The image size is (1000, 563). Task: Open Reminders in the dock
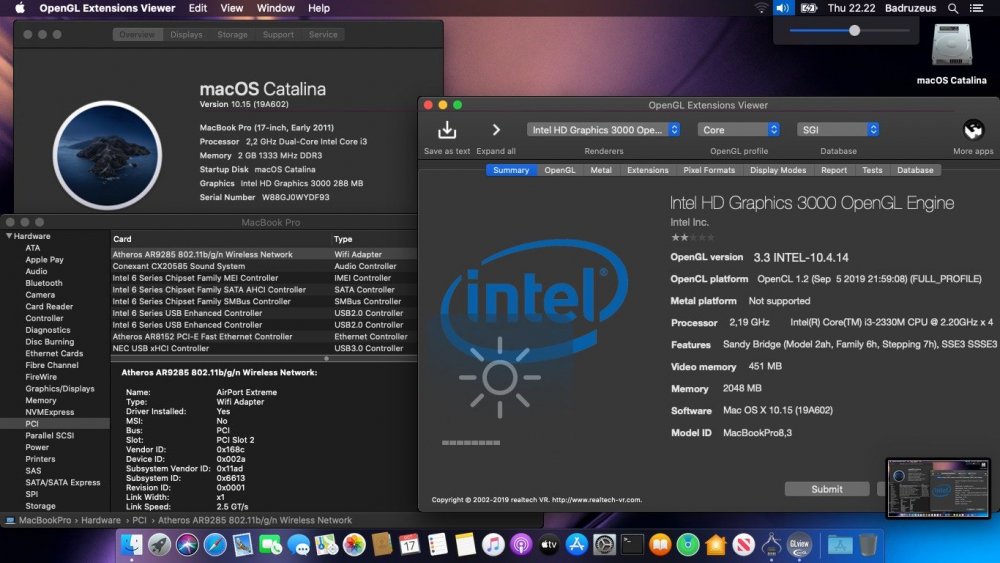438,545
